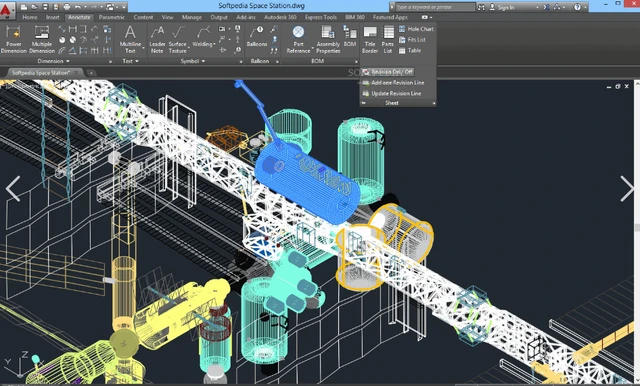Viewport: 640px width, 386px height.
Task: Click the Part Reference tool
Action: click(x=298, y=39)
